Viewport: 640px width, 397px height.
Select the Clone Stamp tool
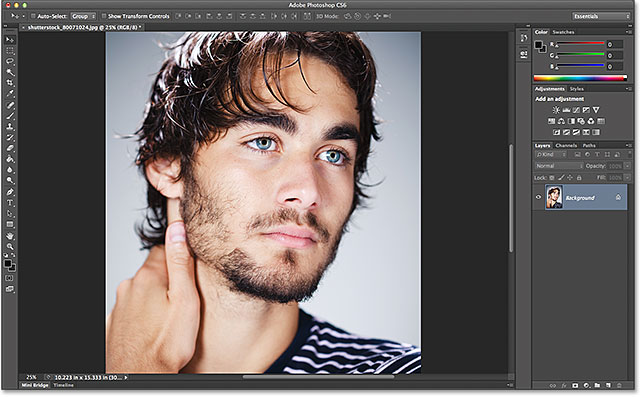10,126
